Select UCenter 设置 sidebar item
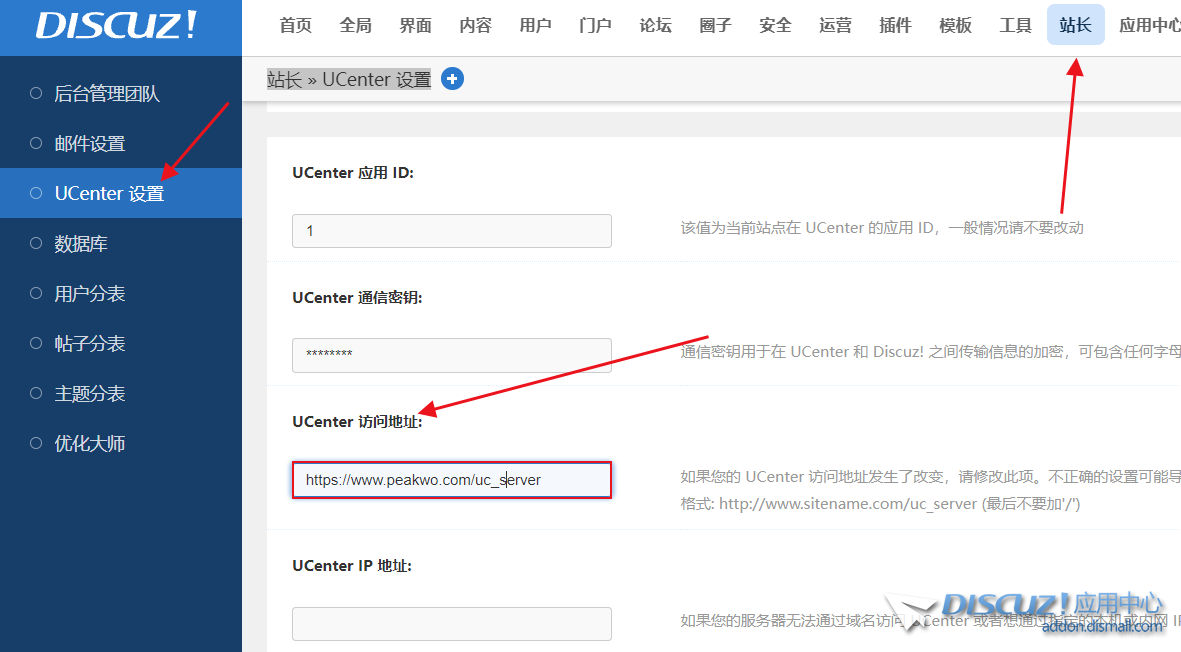Image resolution: width=1181 pixels, height=652 pixels. point(109,194)
